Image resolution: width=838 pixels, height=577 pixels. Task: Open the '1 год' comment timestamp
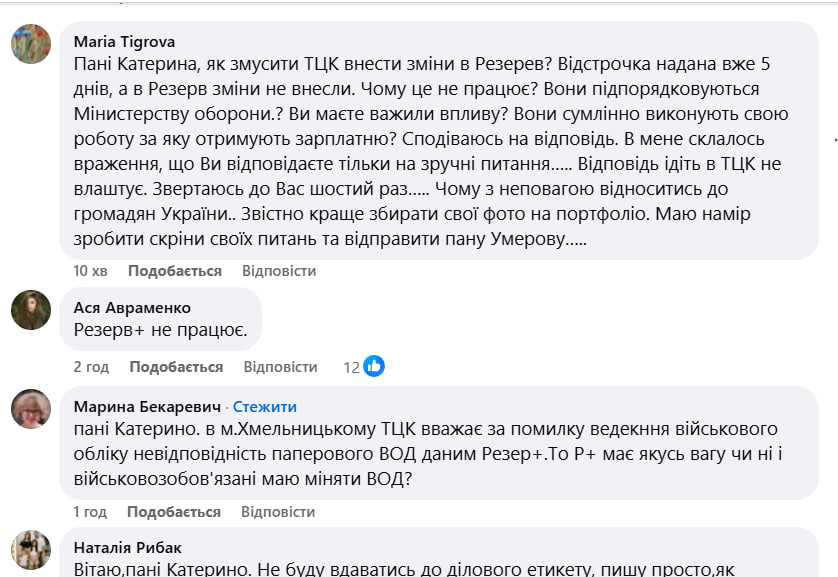coord(90,512)
